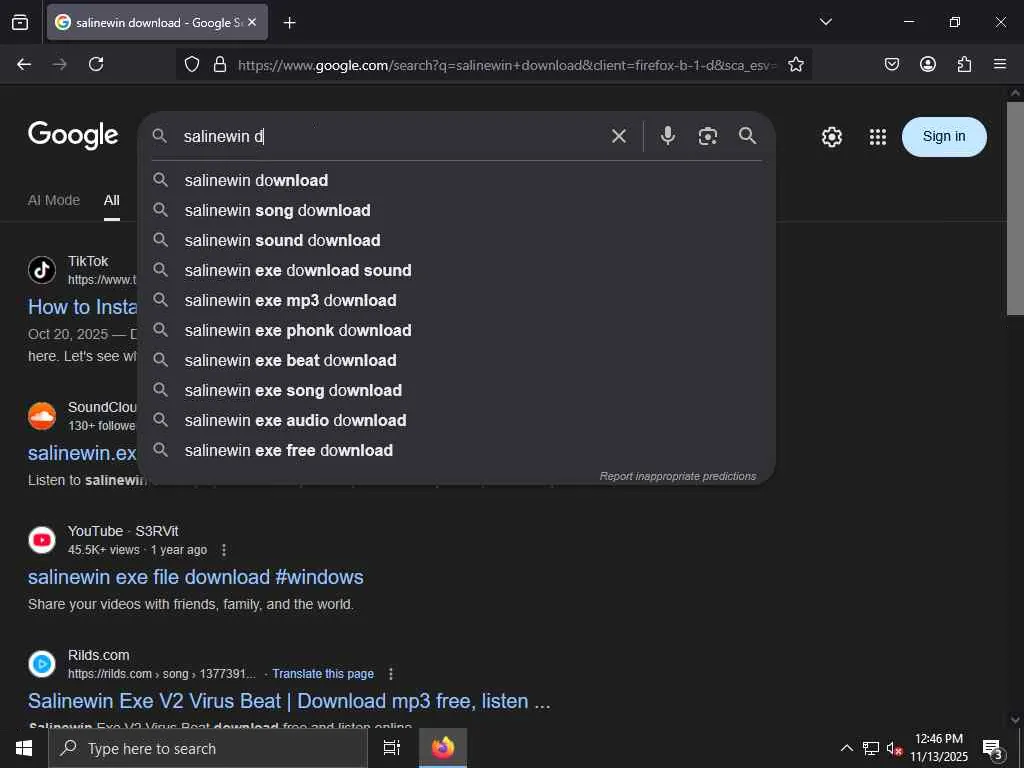Go to Google homepage via logo
The height and width of the screenshot is (768, 1024).
[73, 135]
